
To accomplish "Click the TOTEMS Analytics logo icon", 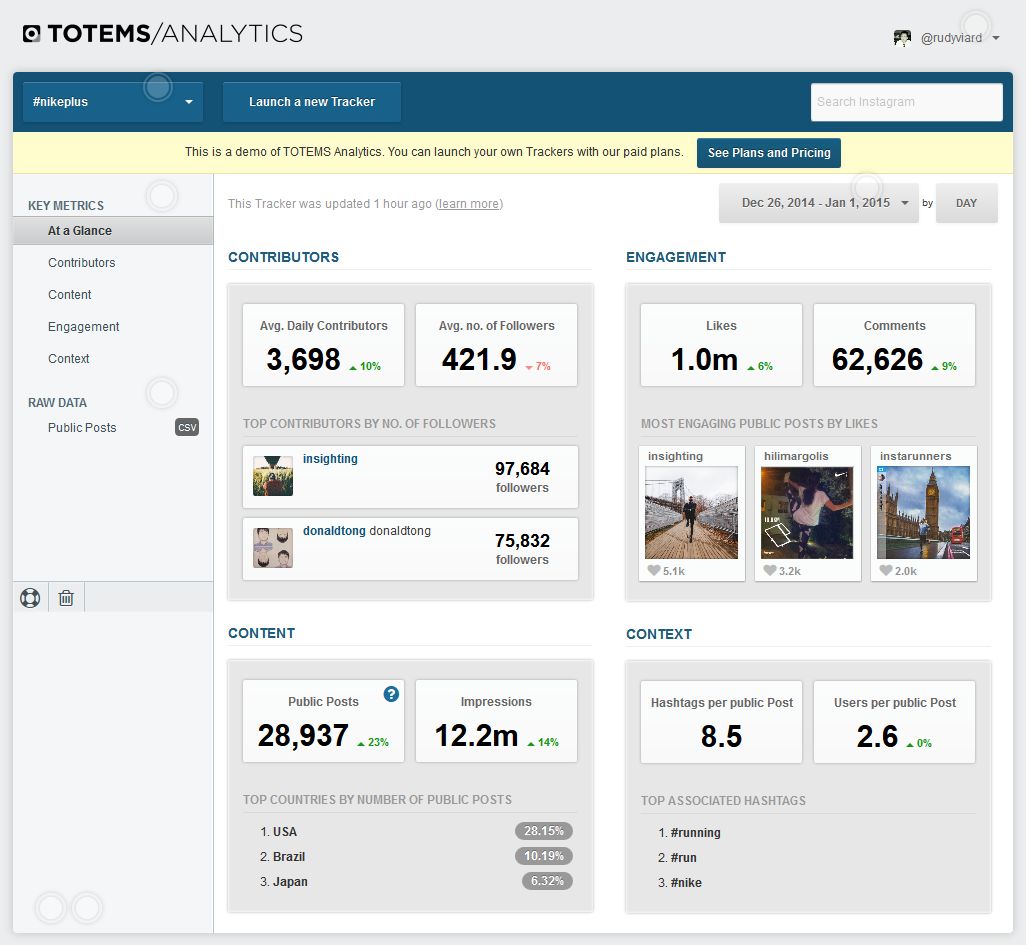I will [x=31, y=33].
